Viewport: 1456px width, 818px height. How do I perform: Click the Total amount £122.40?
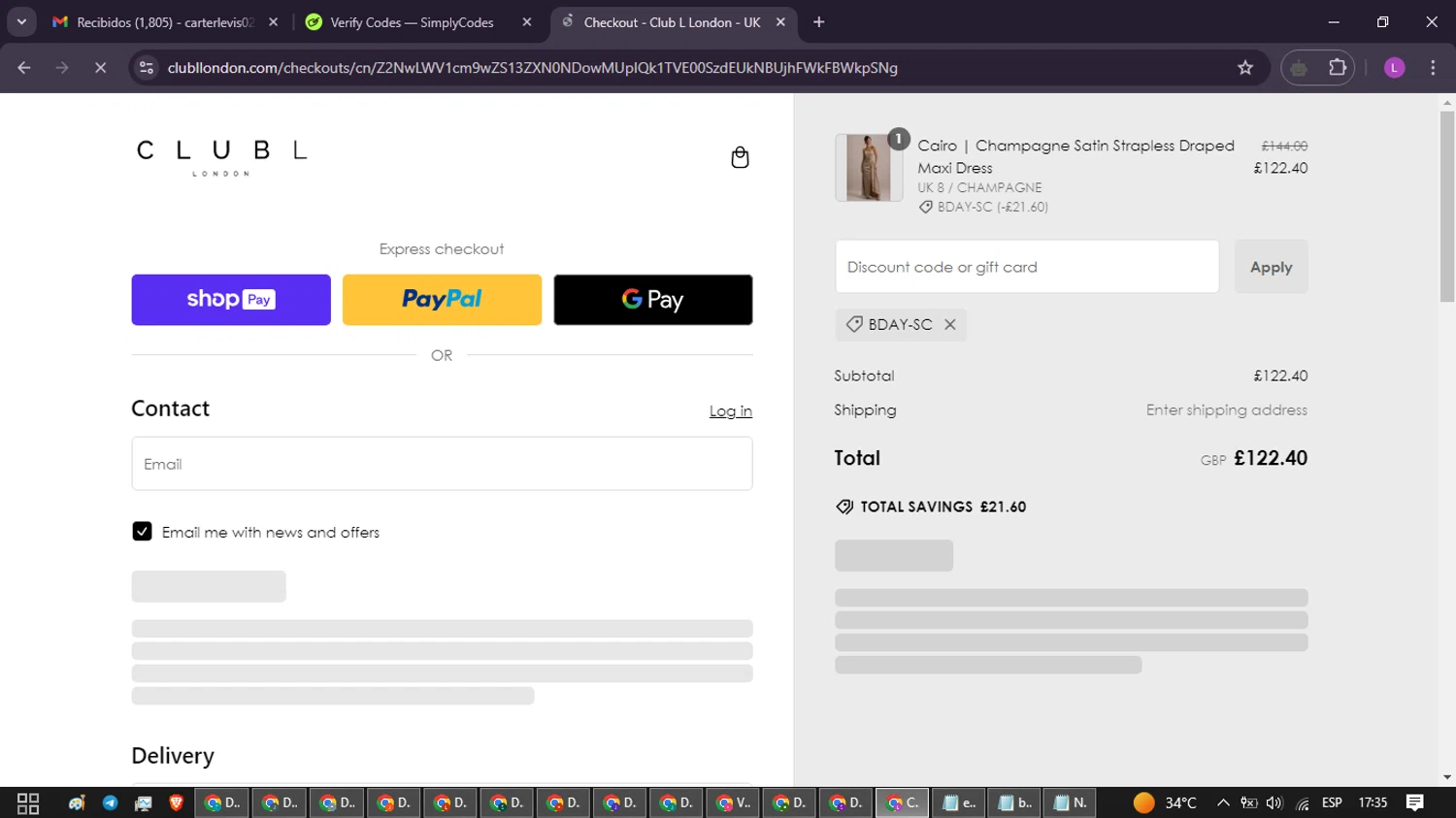[x=1271, y=458]
